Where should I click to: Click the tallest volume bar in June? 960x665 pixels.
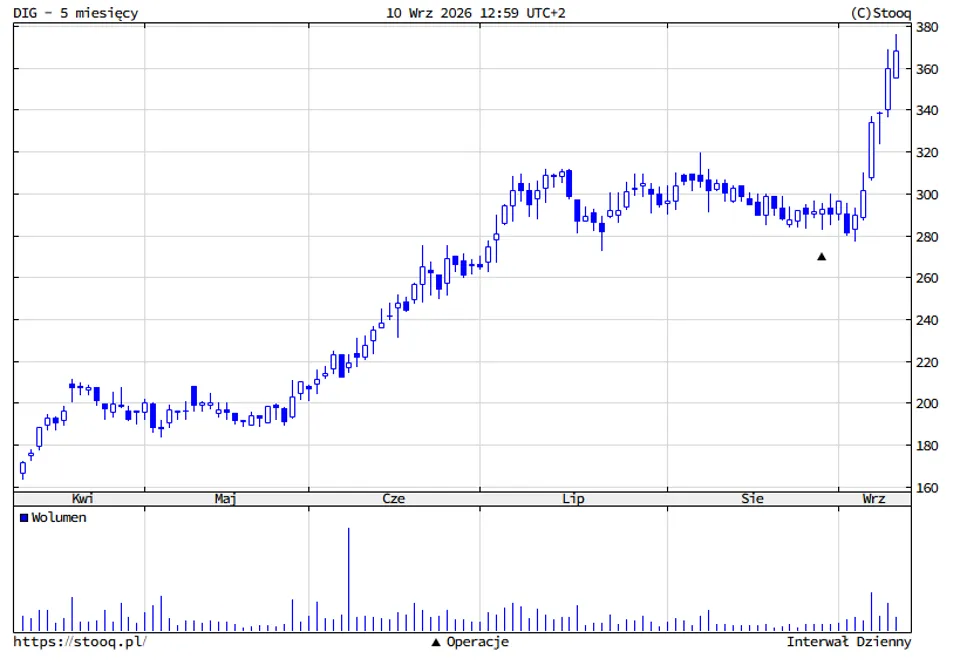(348, 579)
